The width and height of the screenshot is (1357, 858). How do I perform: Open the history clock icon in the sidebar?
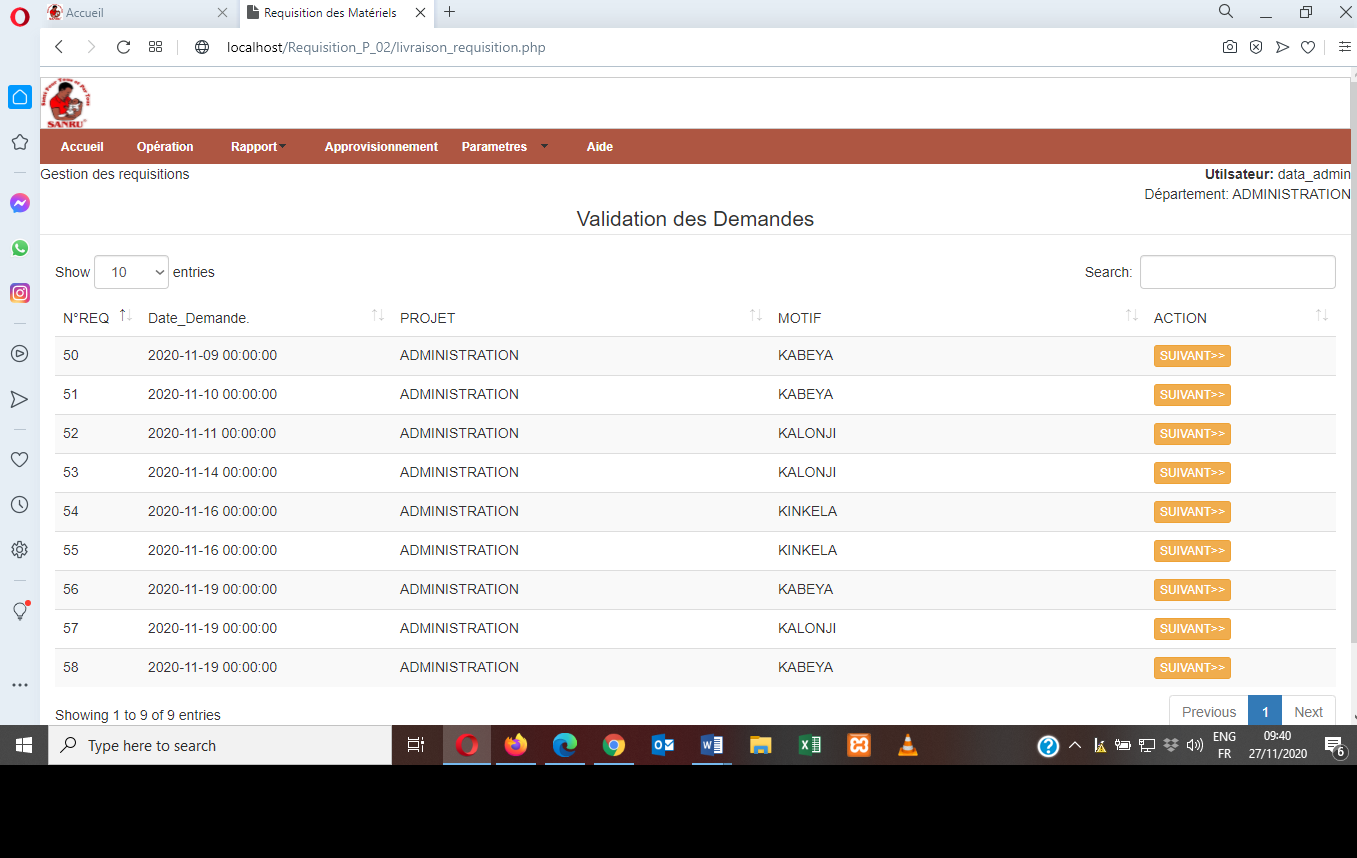click(x=19, y=505)
